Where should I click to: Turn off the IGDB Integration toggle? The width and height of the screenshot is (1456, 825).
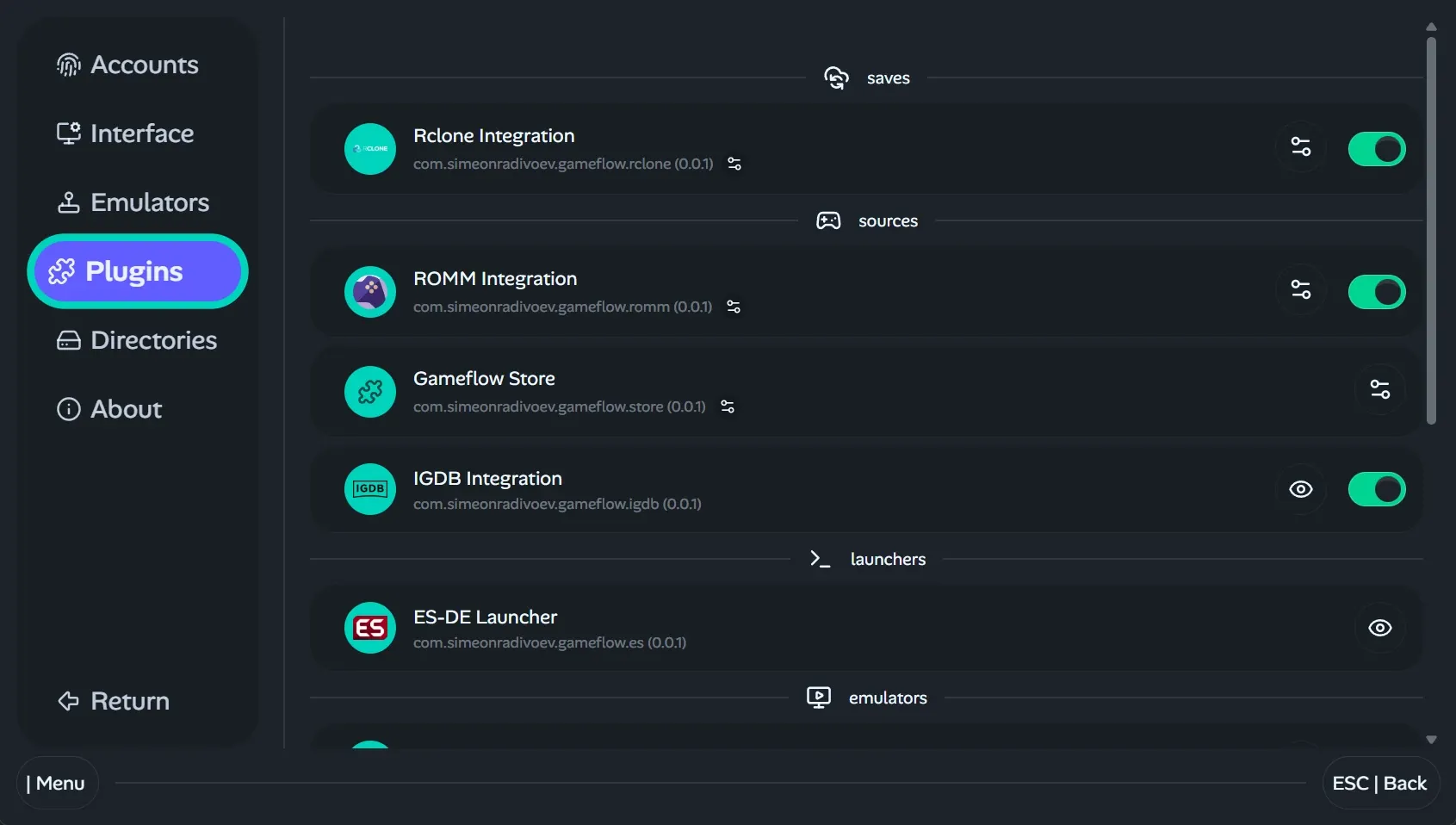[x=1377, y=489]
